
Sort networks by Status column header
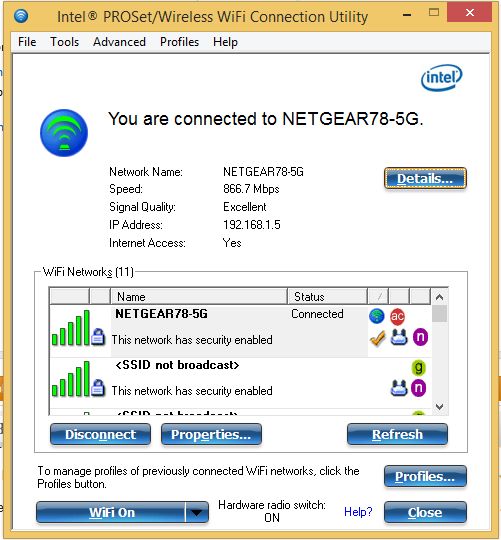pyautogui.click(x=327, y=297)
